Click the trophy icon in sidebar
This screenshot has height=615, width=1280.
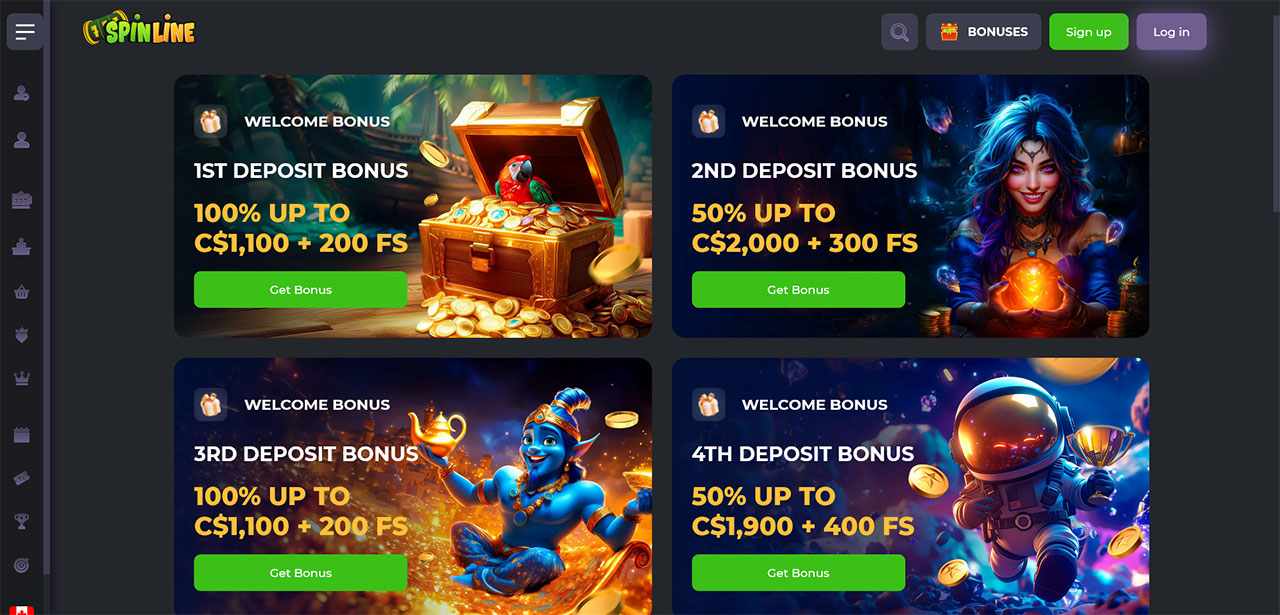(21, 521)
